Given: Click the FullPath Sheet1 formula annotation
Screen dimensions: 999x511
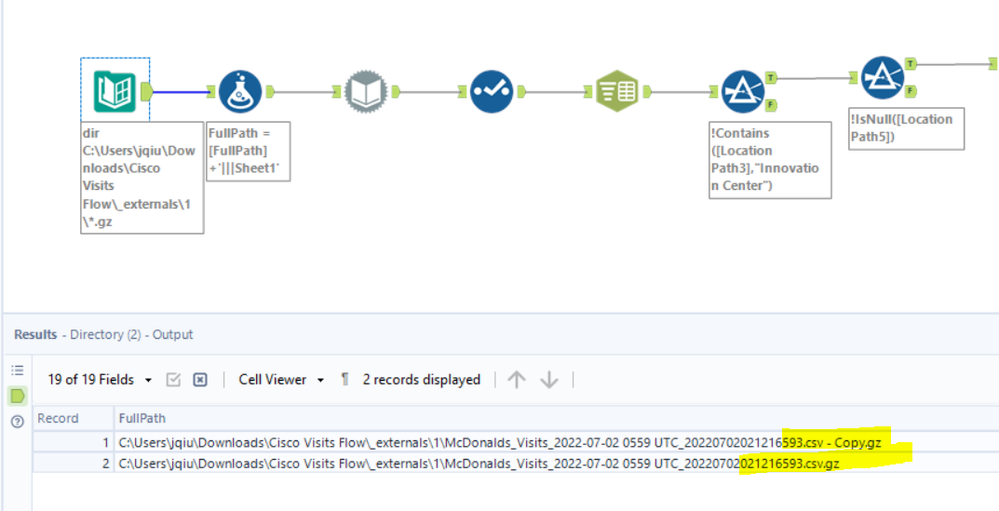Looking at the screenshot, I should (248, 152).
